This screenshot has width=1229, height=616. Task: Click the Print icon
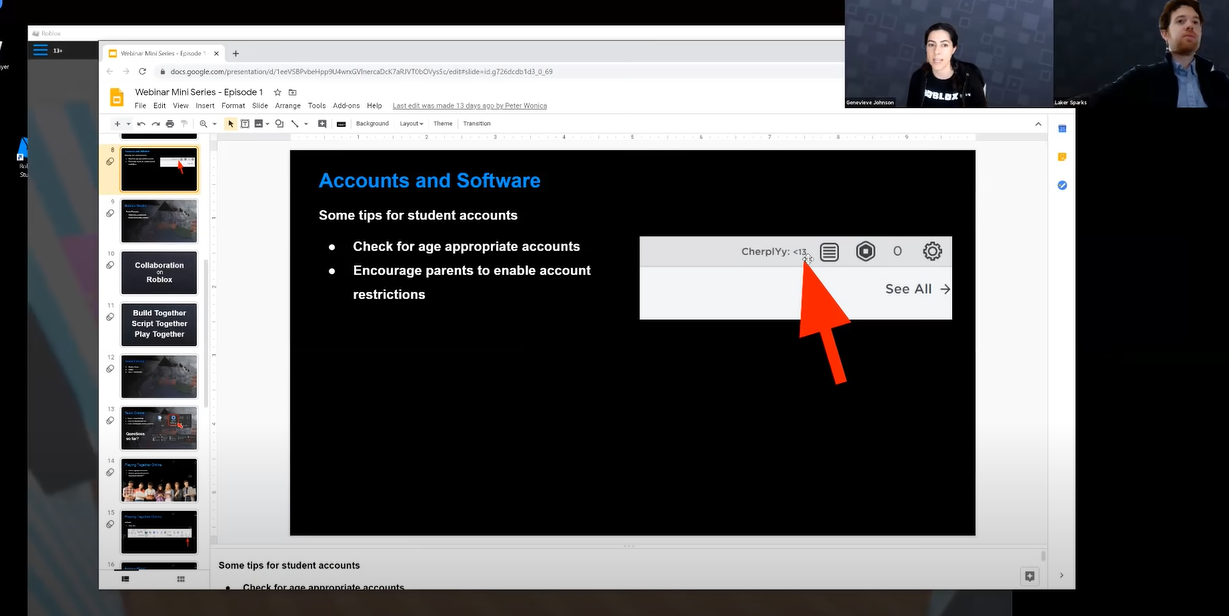click(x=170, y=124)
